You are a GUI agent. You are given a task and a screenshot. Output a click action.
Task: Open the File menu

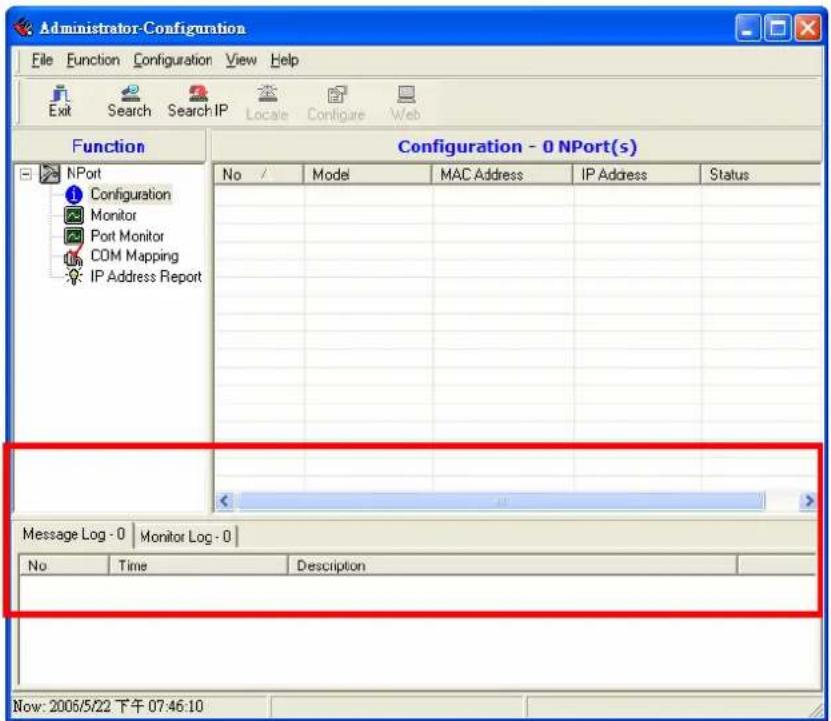point(42,60)
